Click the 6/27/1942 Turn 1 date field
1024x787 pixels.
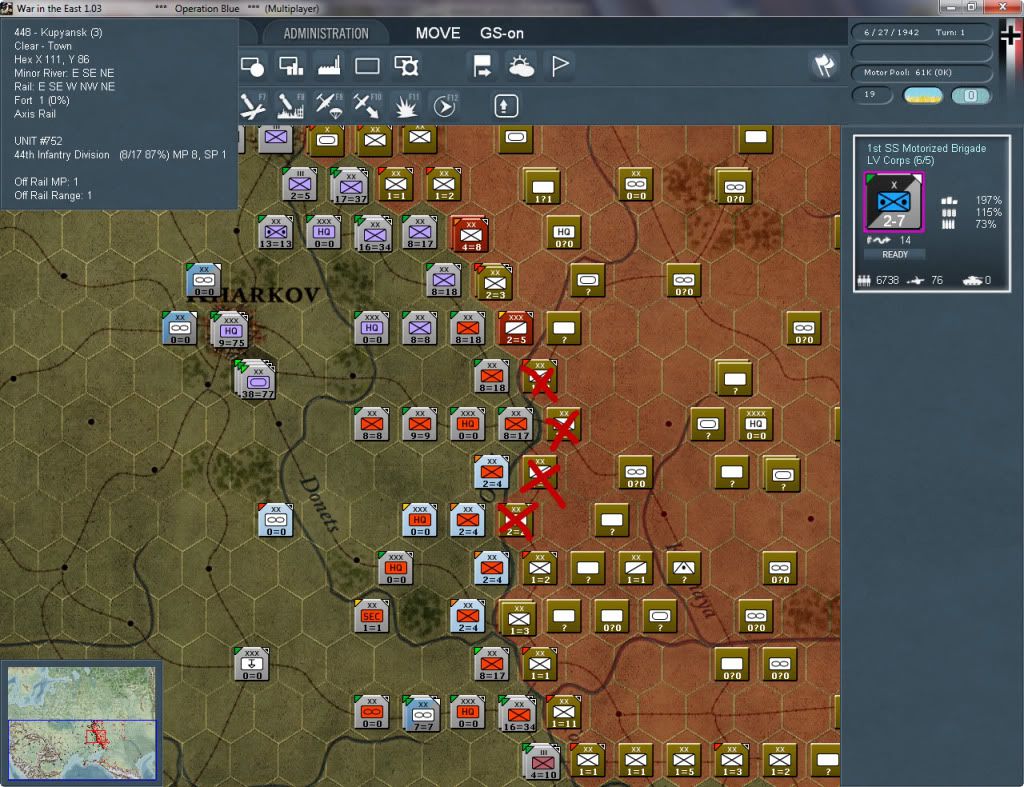pyautogui.click(x=920, y=32)
